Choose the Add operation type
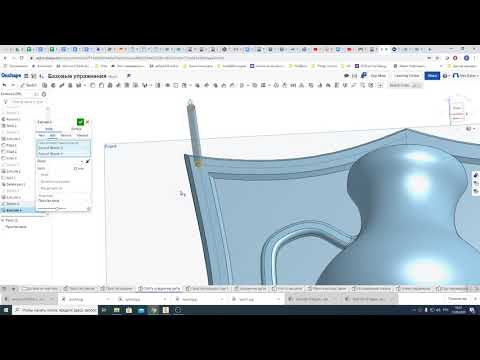Viewport: 480px width, 360px height. pyautogui.click(x=52, y=135)
